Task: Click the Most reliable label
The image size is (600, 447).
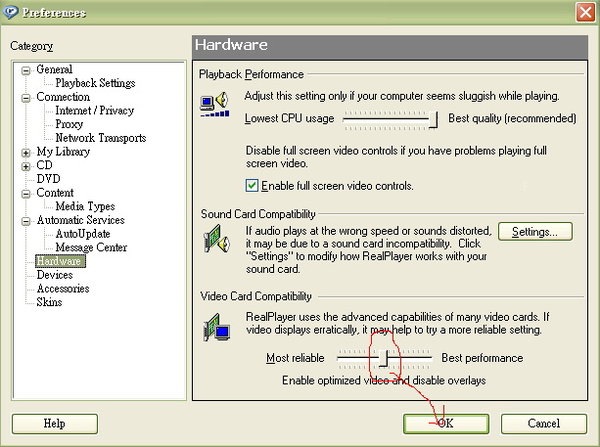Action: [295, 358]
